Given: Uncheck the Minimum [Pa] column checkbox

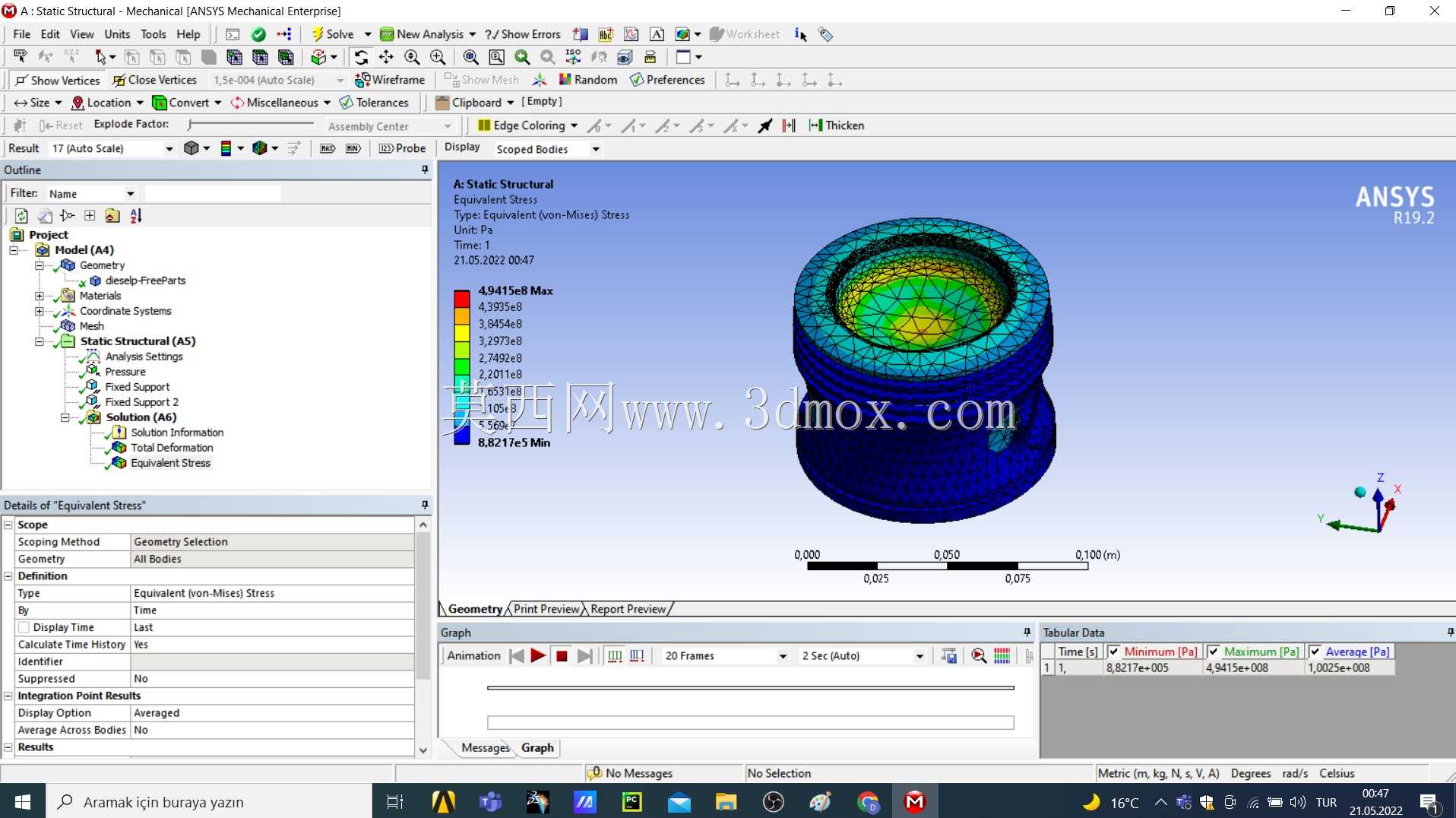Looking at the screenshot, I should tap(1113, 652).
